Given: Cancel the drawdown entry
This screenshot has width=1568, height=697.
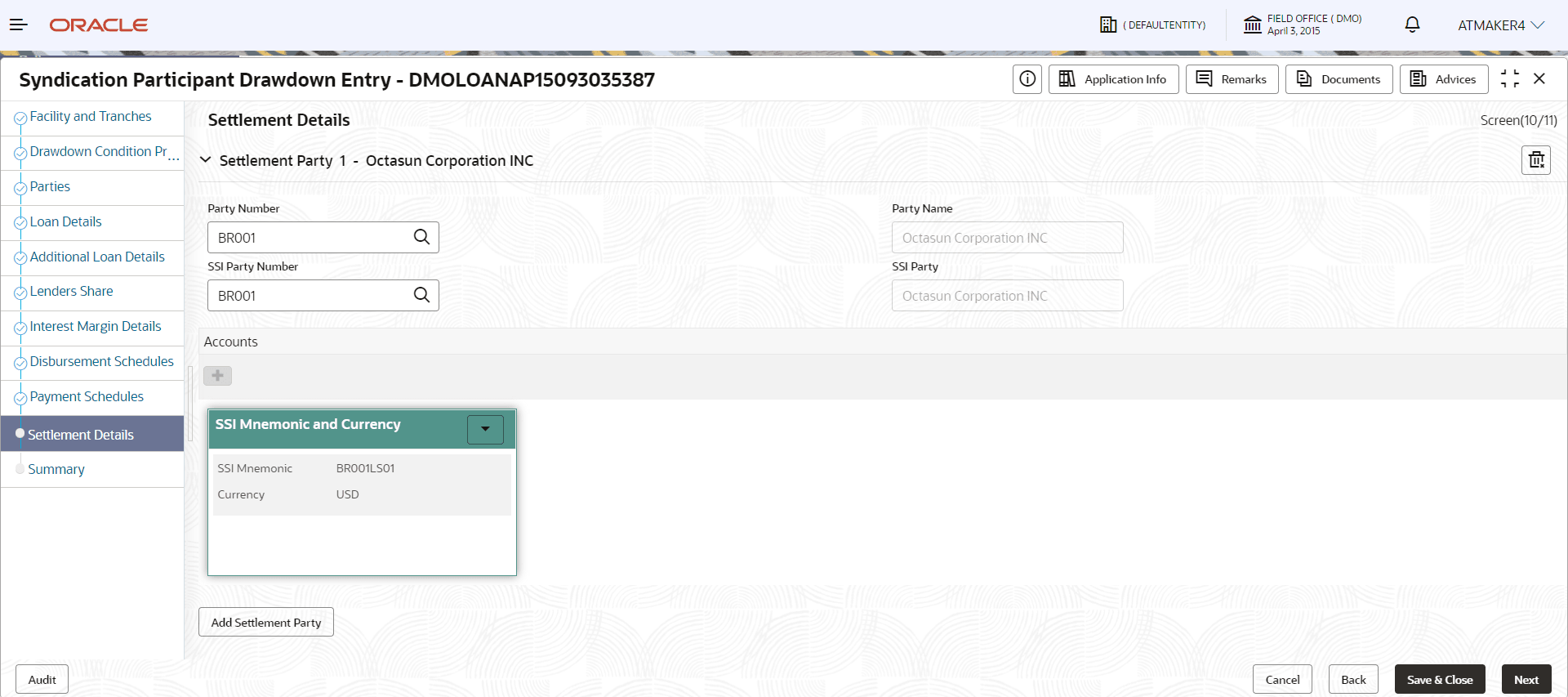Looking at the screenshot, I should click(x=1283, y=679).
